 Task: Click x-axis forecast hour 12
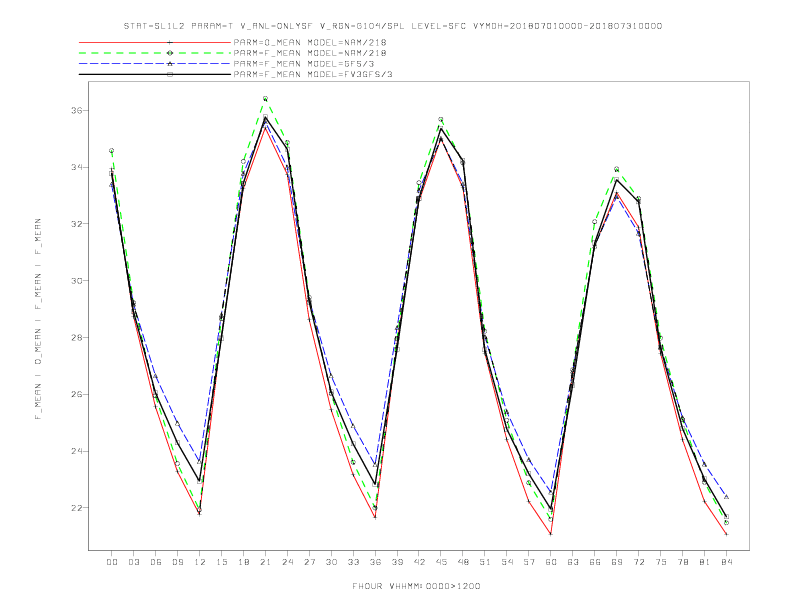point(200,562)
